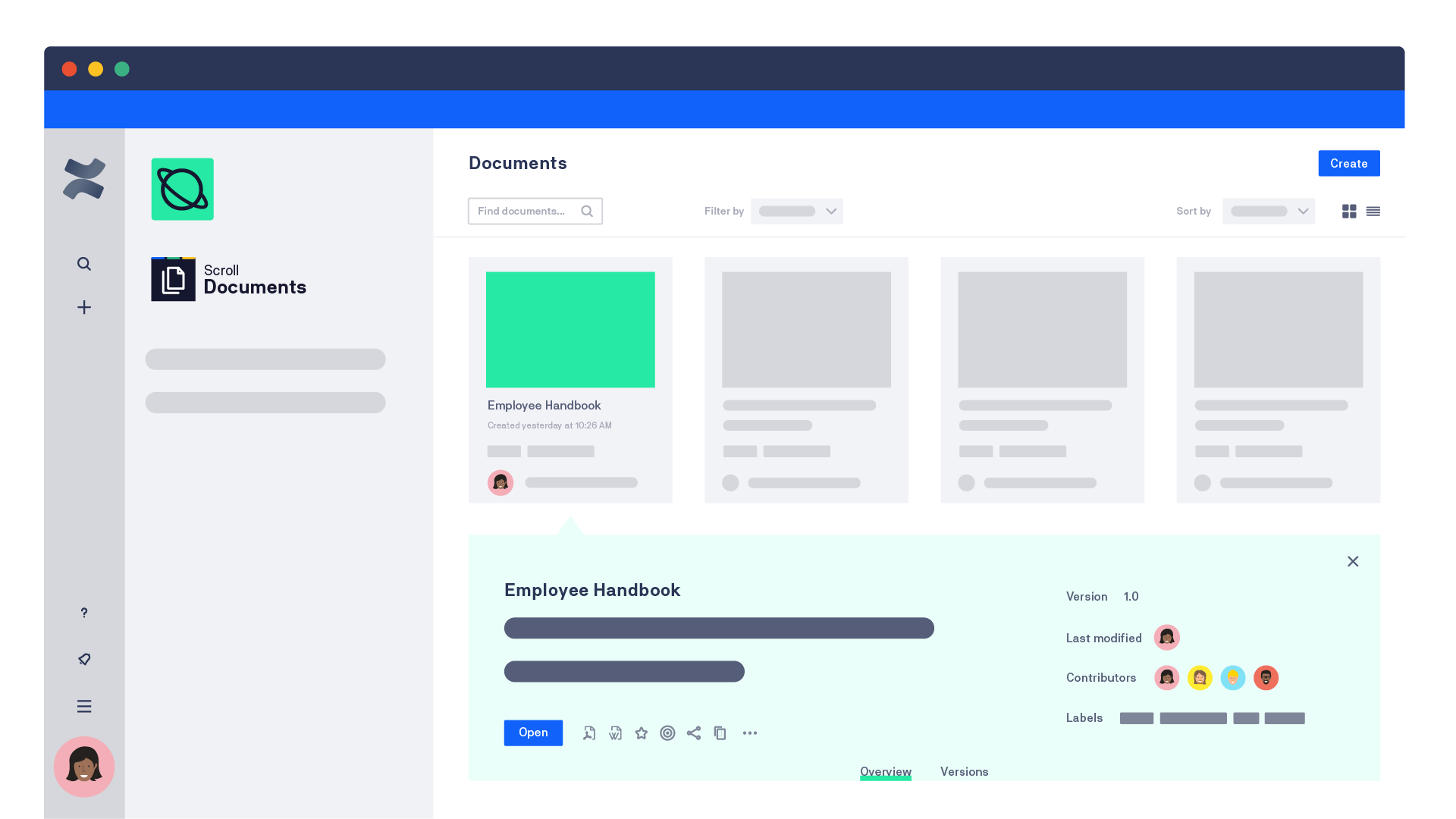Click version value 1.0
The height and width of the screenshot is (819, 1456).
pos(1131,597)
